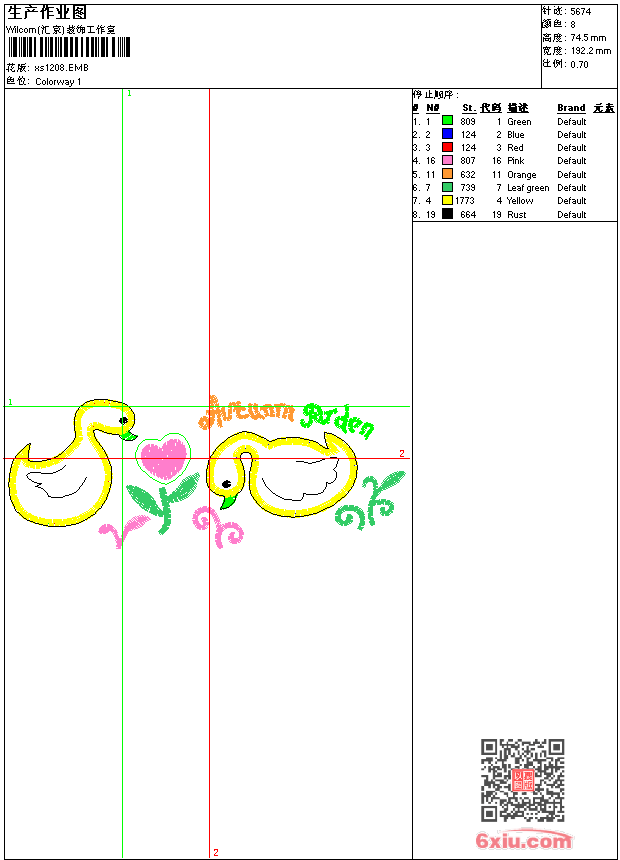
Task: Click the pink heart in the design
Action: pos(164,458)
